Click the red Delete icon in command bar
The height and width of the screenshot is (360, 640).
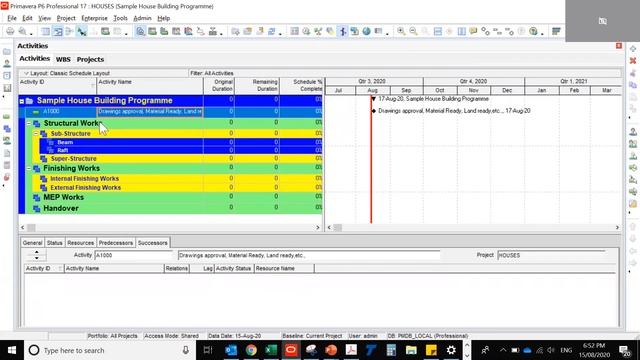click(x=633, y=61)
